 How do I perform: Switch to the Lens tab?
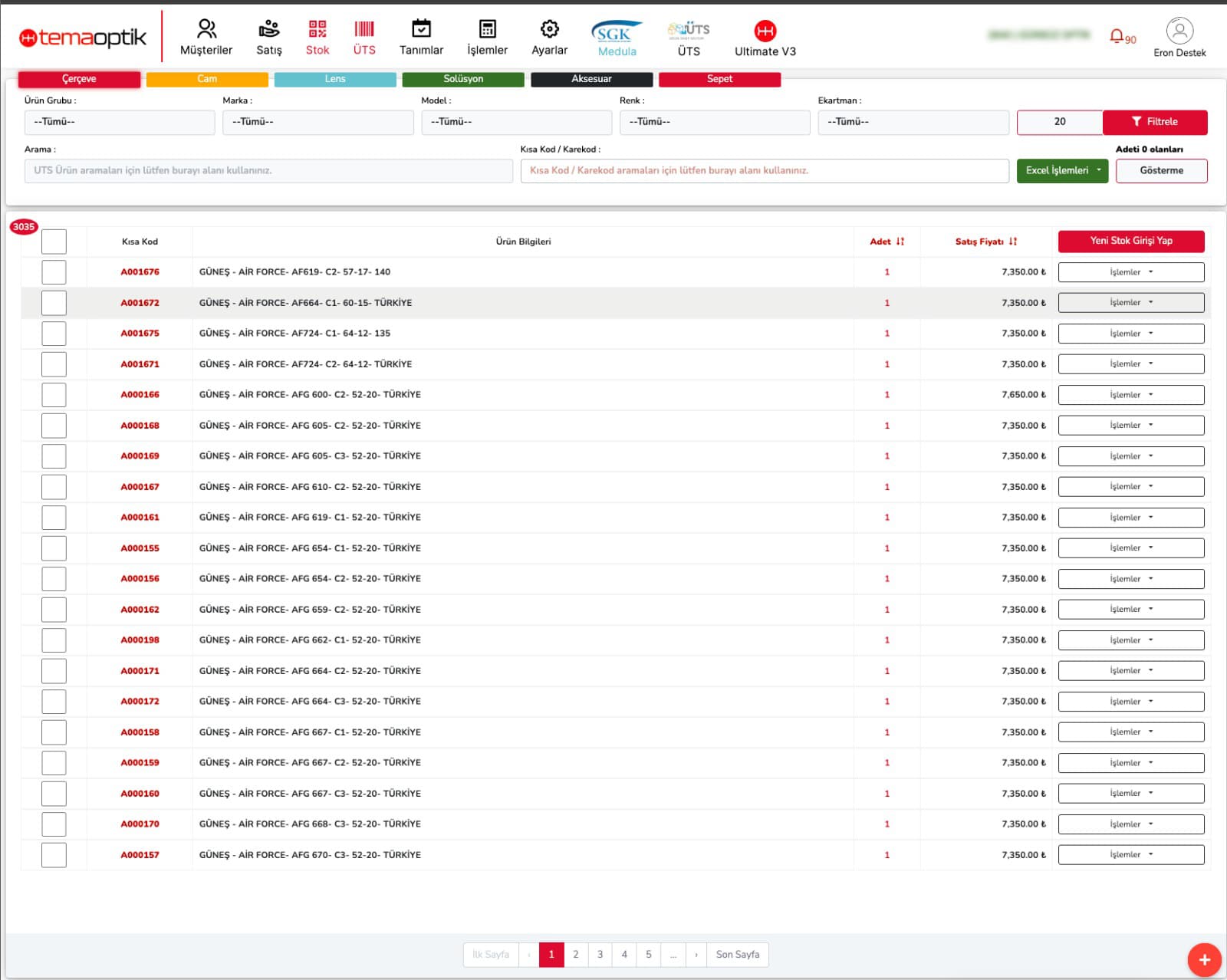click(x=335, y=79)
